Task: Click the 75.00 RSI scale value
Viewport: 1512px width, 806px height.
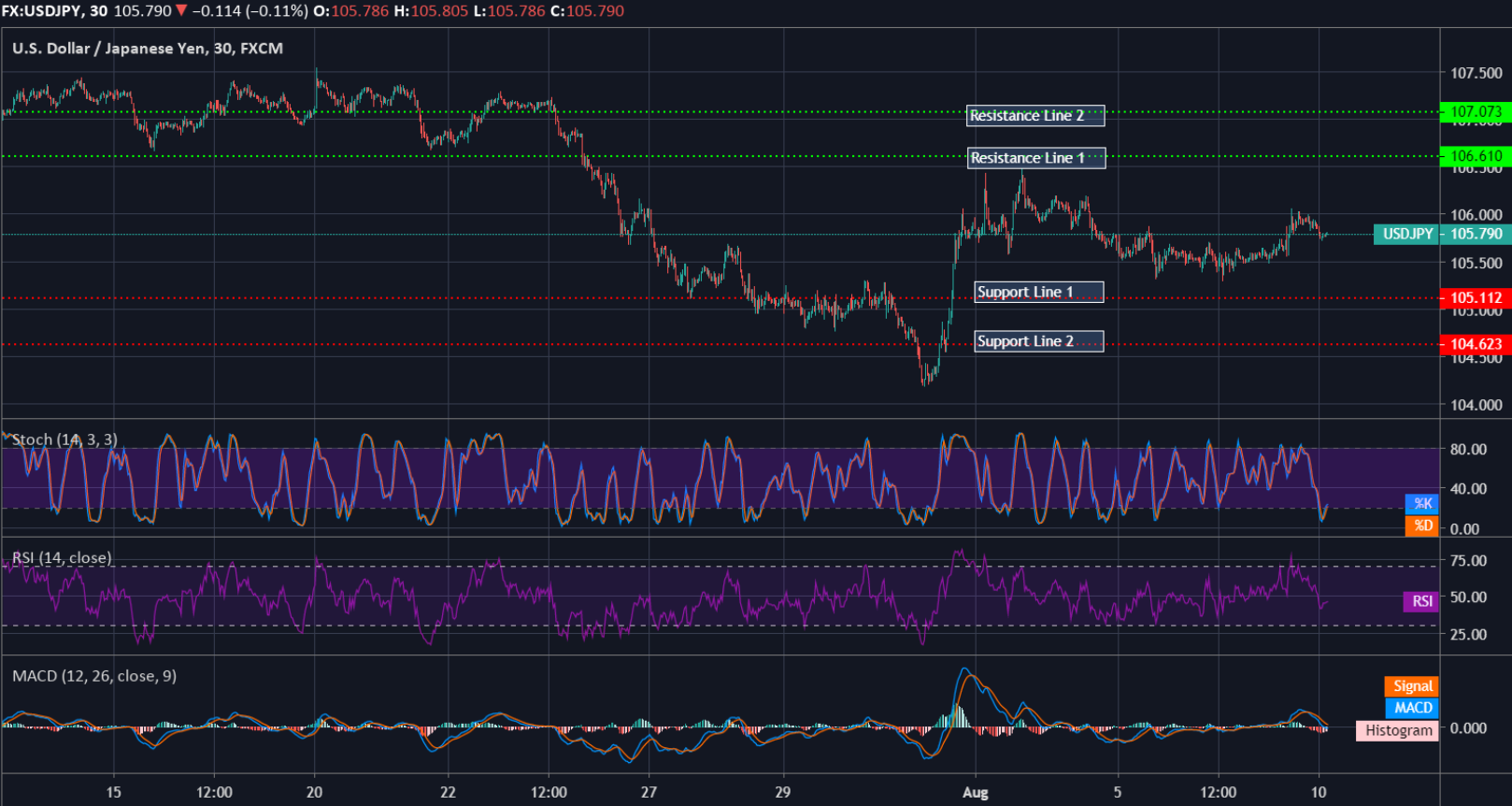Action: (1468, 561)
